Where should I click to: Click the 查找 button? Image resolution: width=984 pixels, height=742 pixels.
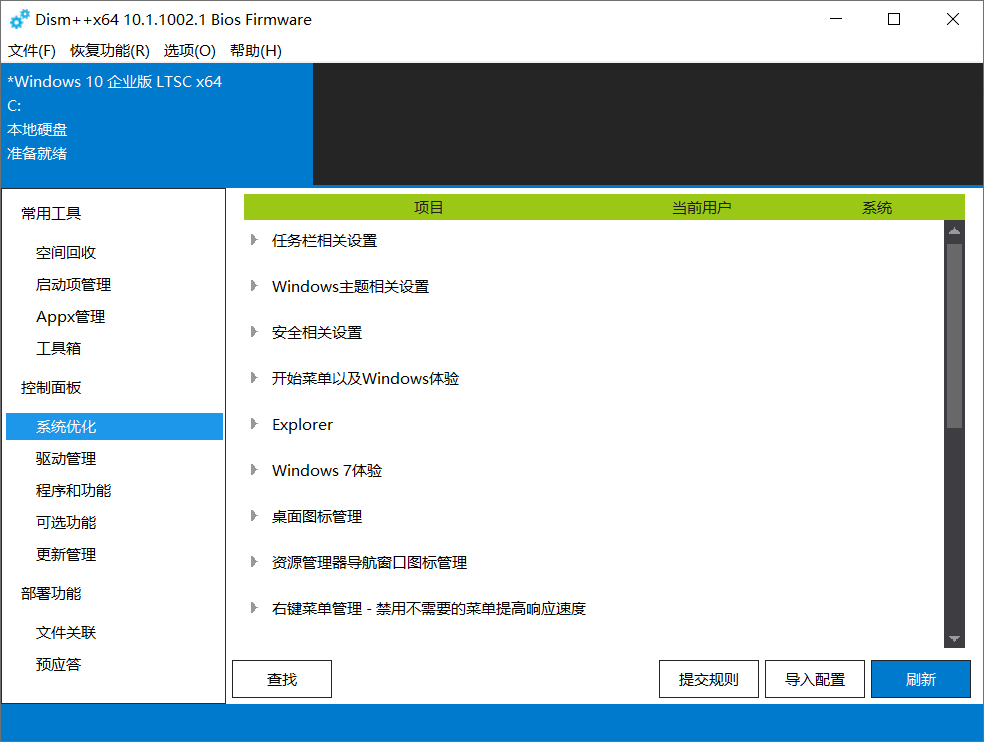pos(282,679)
